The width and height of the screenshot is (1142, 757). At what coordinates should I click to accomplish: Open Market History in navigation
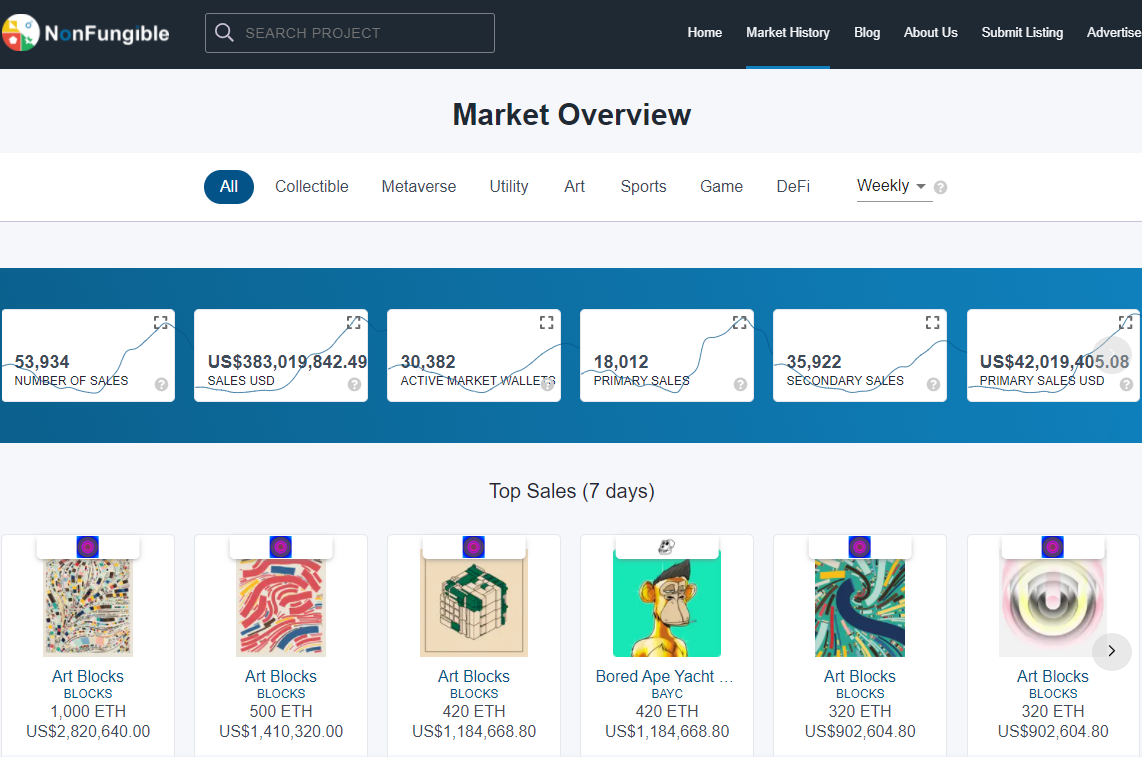(x=788, y=33)
